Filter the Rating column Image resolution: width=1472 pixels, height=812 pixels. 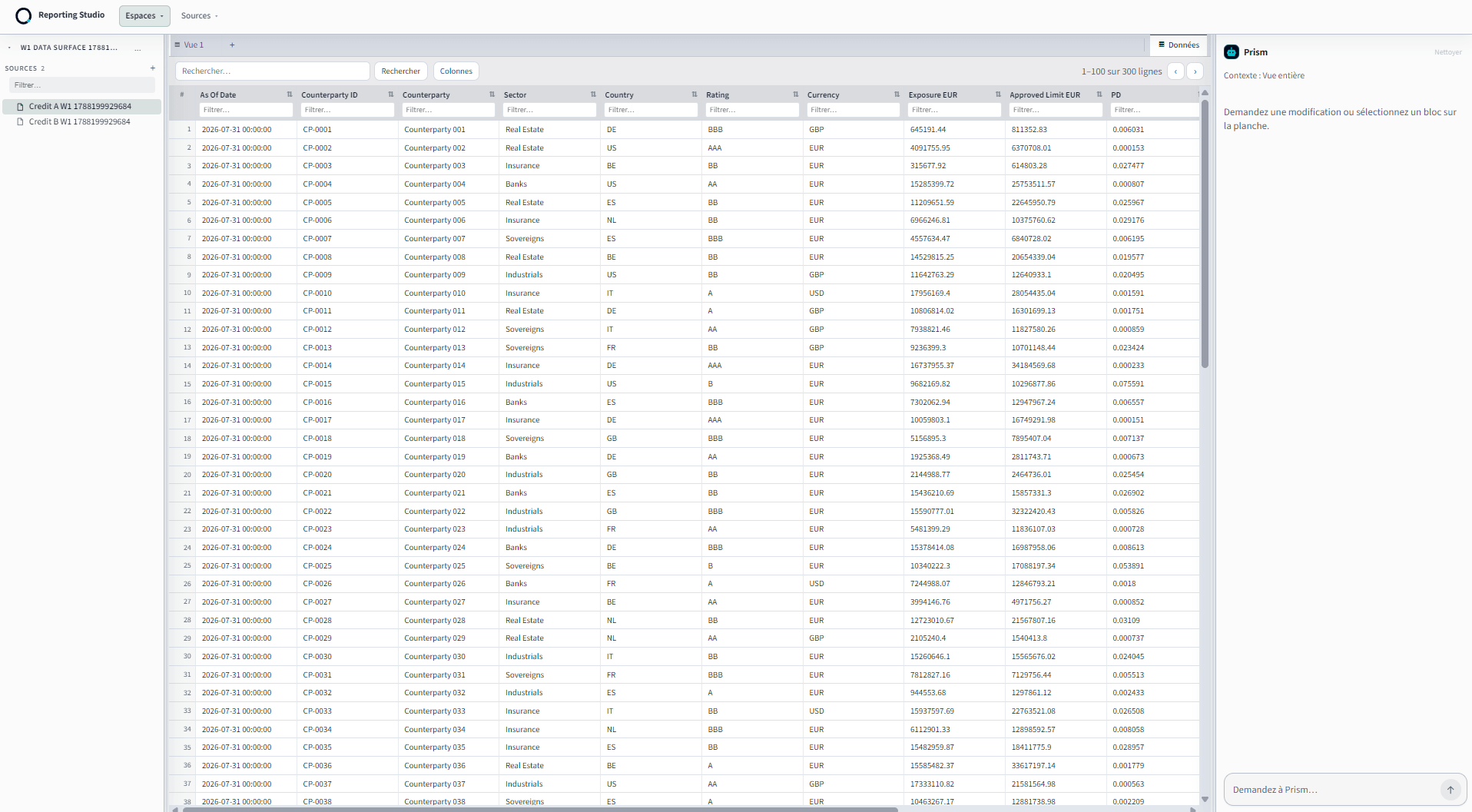[x=752, y=110]
